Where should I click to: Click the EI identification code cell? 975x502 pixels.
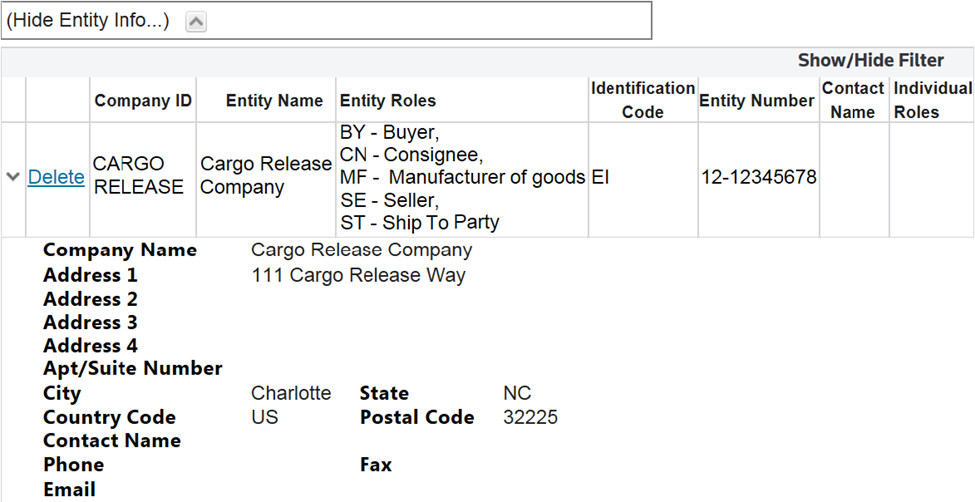(x=600, y=177)
